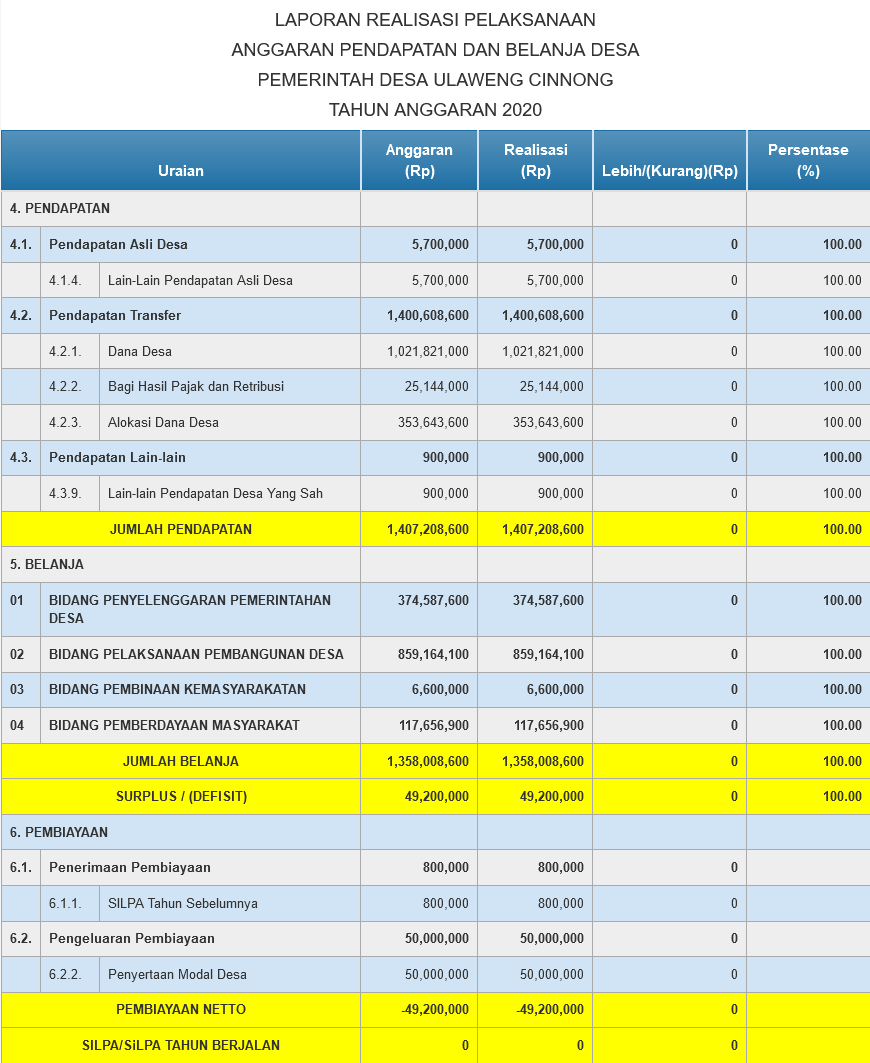Click the Dana Desa label
The width and height of the screenshot is (870, 1063).
pyautogui.click(x=140, y=351)
